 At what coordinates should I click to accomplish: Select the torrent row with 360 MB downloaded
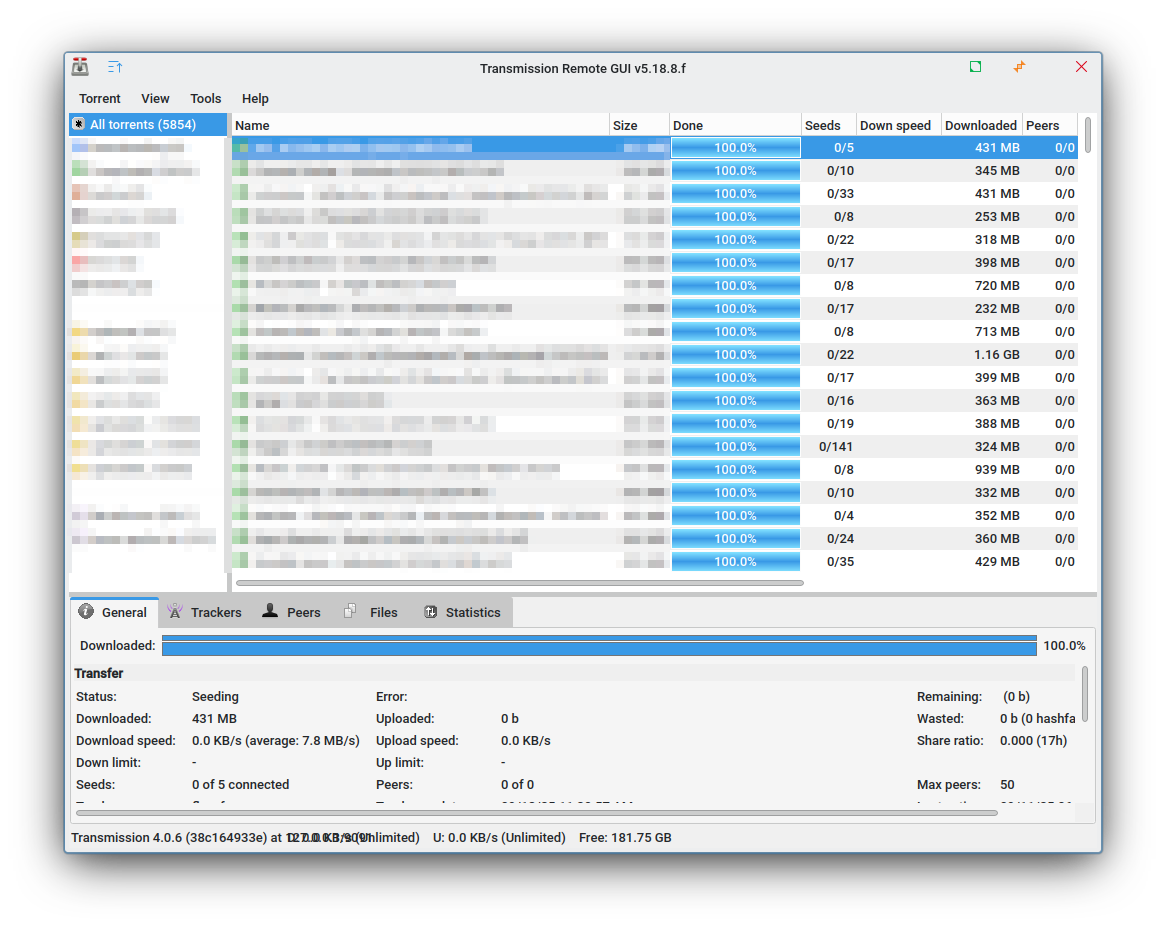click(654, 539)
